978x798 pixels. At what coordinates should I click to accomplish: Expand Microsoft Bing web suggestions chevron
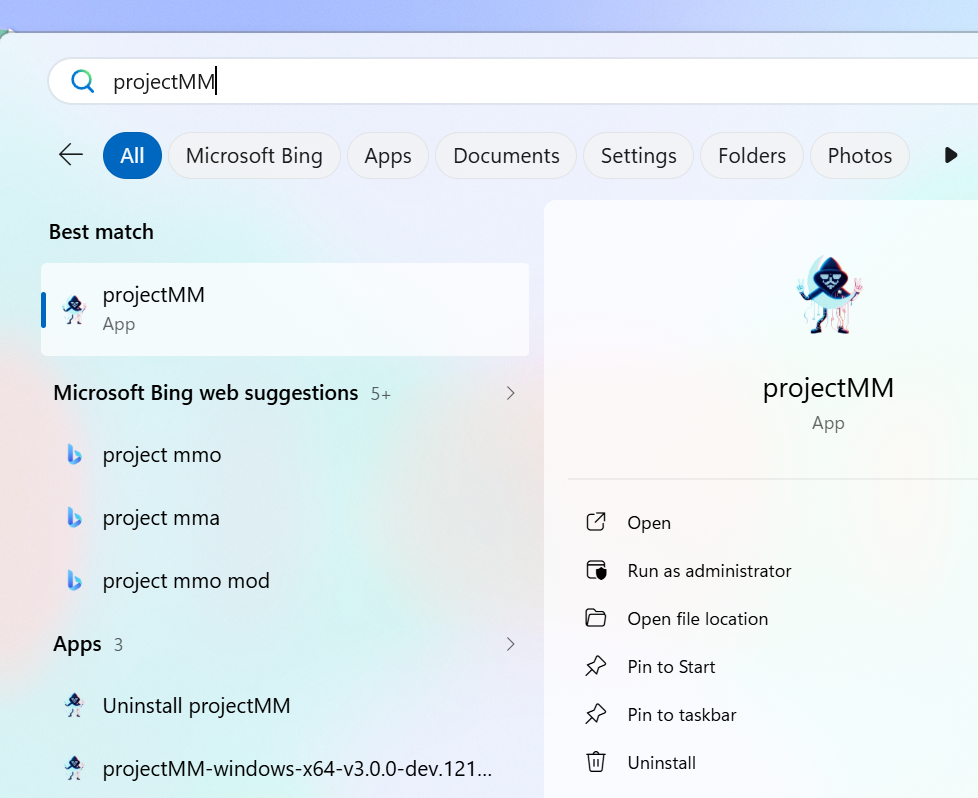click(x=510, y=393)
